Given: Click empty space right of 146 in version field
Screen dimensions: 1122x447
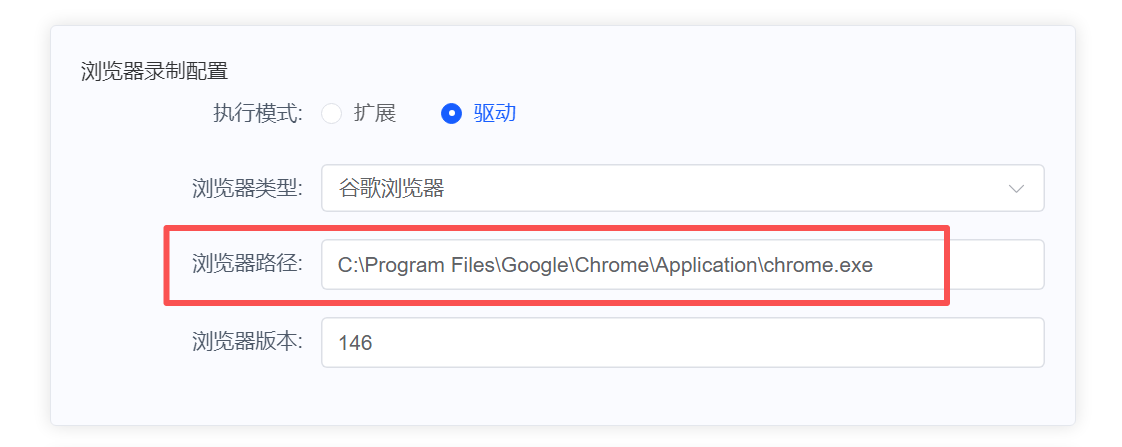Looking at the screenshot, I should 700,343.
